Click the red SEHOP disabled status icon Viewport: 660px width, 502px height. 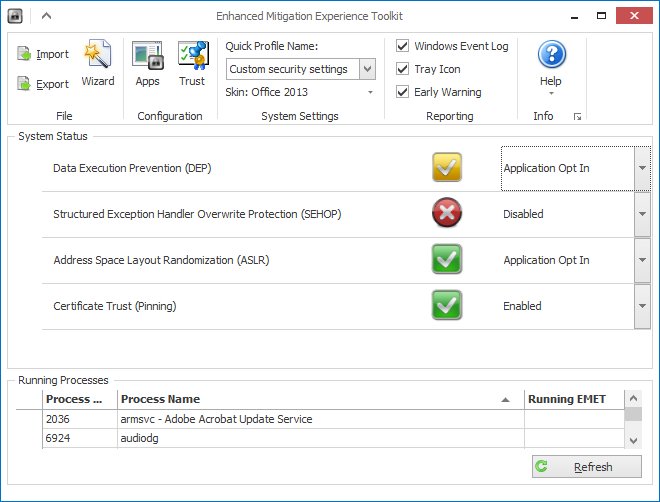coord(447,214)
